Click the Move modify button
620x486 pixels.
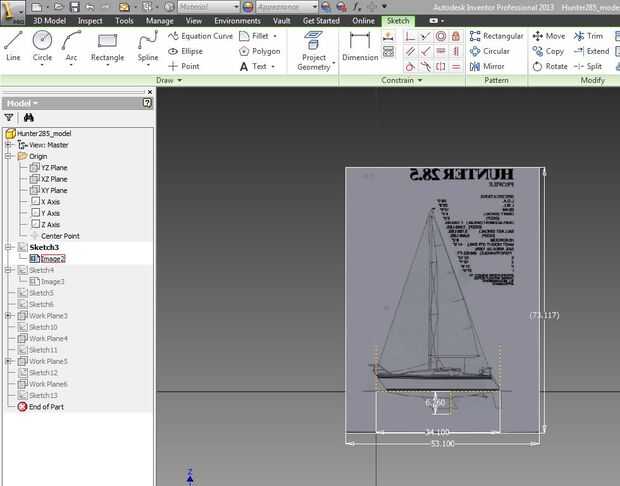[x=549, y=36]
